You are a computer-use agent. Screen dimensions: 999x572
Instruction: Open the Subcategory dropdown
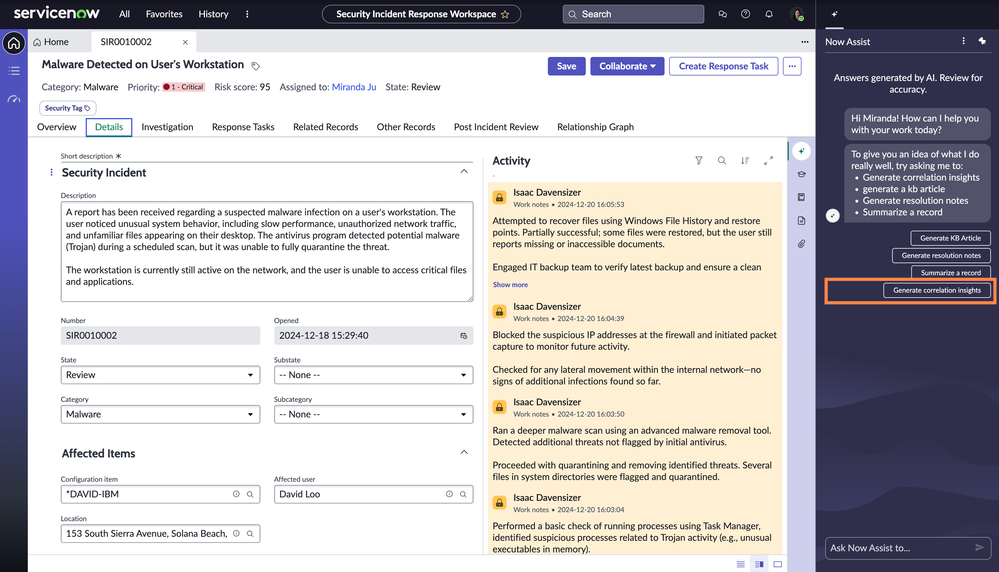[x=373, y=415]
